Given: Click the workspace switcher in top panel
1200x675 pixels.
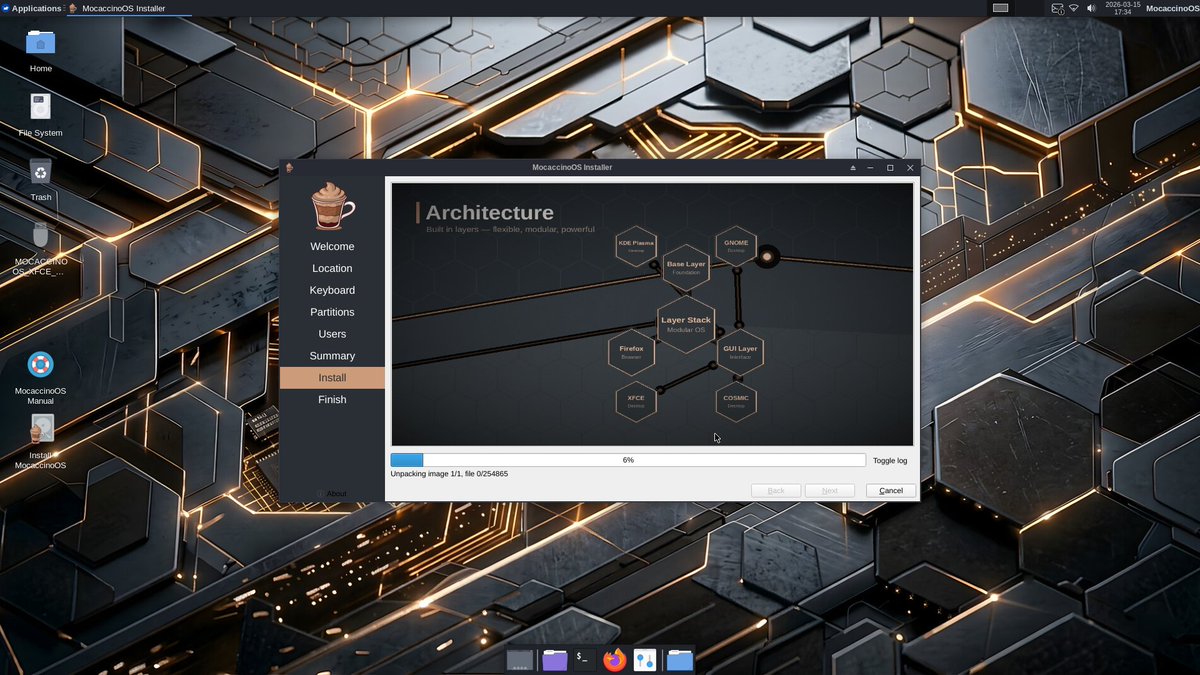Looking at the screenshot, I should click(1000, 8).
